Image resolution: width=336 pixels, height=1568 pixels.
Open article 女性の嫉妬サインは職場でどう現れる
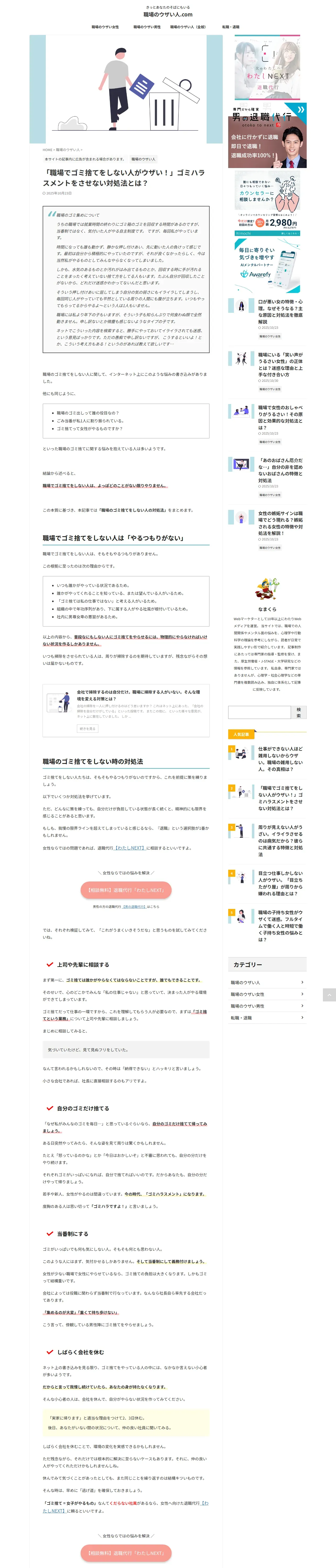point(280,523)
